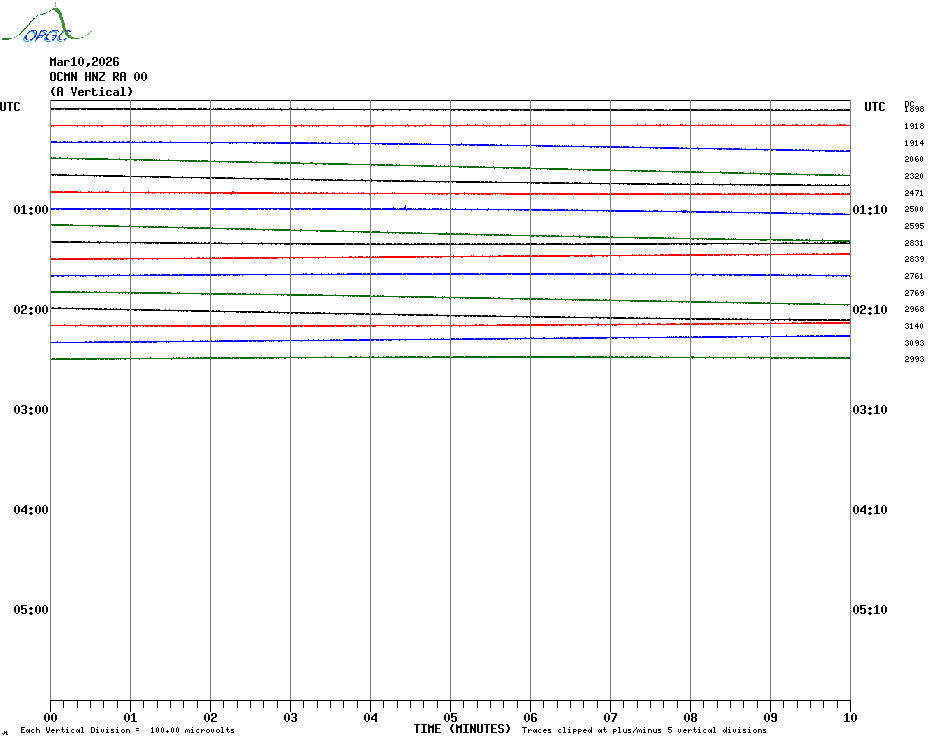The width and height of the screenshot is (930, 744).
Task: Click the DC offset value 2500
Action: click(914, 209)
